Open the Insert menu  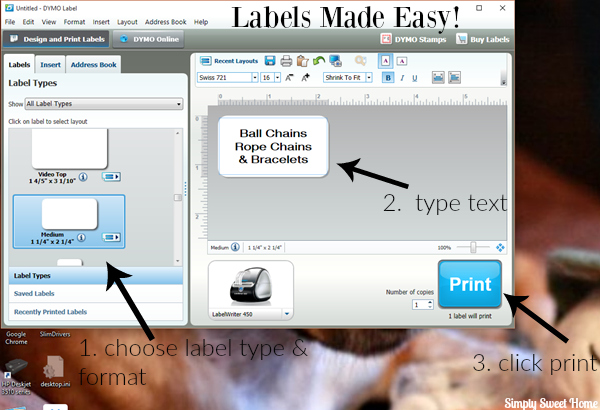(101, 22)
